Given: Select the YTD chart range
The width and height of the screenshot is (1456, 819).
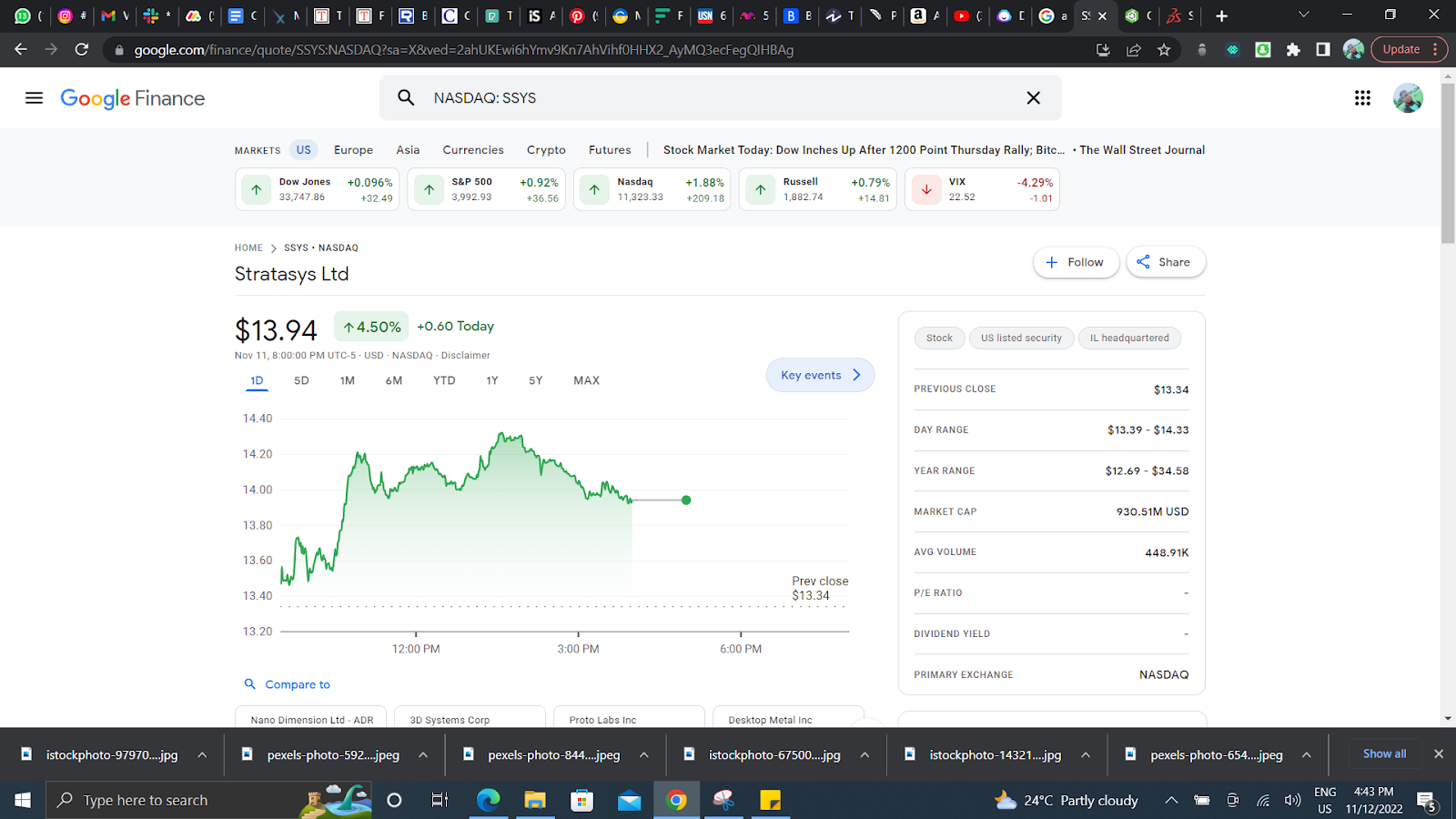Looking at the screenshot, I should tap(444, 380).
